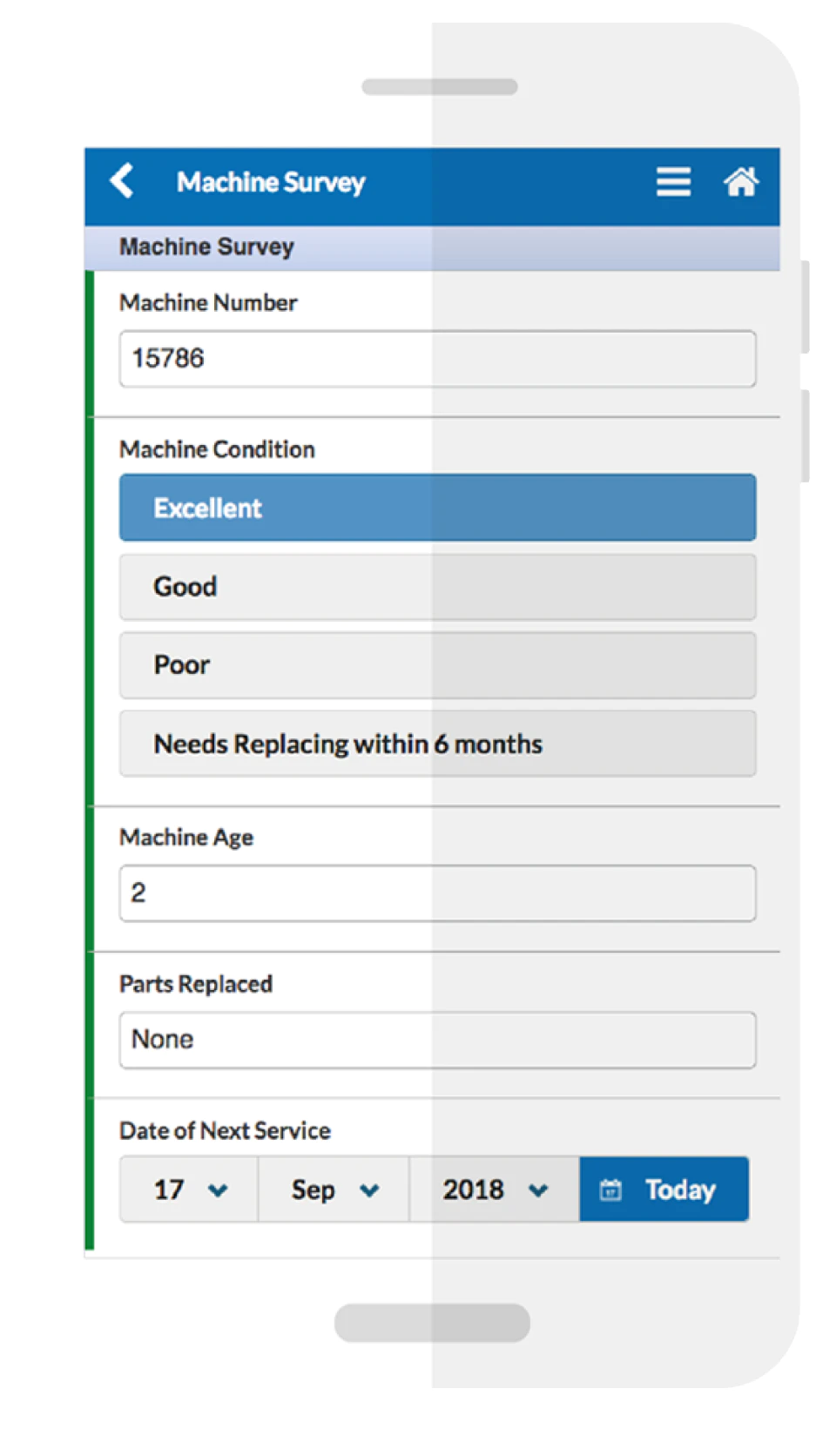Viewport: 836px width, 1456px height.
Task: Open the hamburger menu icon
Action: [x=673, y=182]
